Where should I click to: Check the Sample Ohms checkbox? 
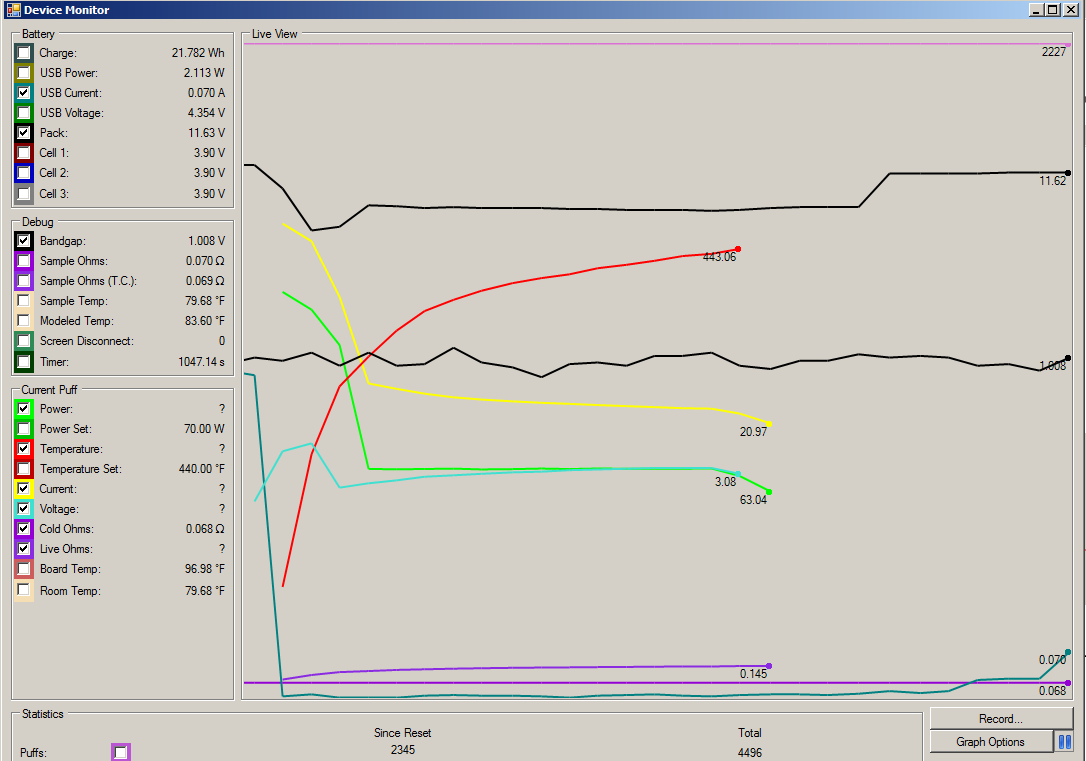(x=23, y=261)
